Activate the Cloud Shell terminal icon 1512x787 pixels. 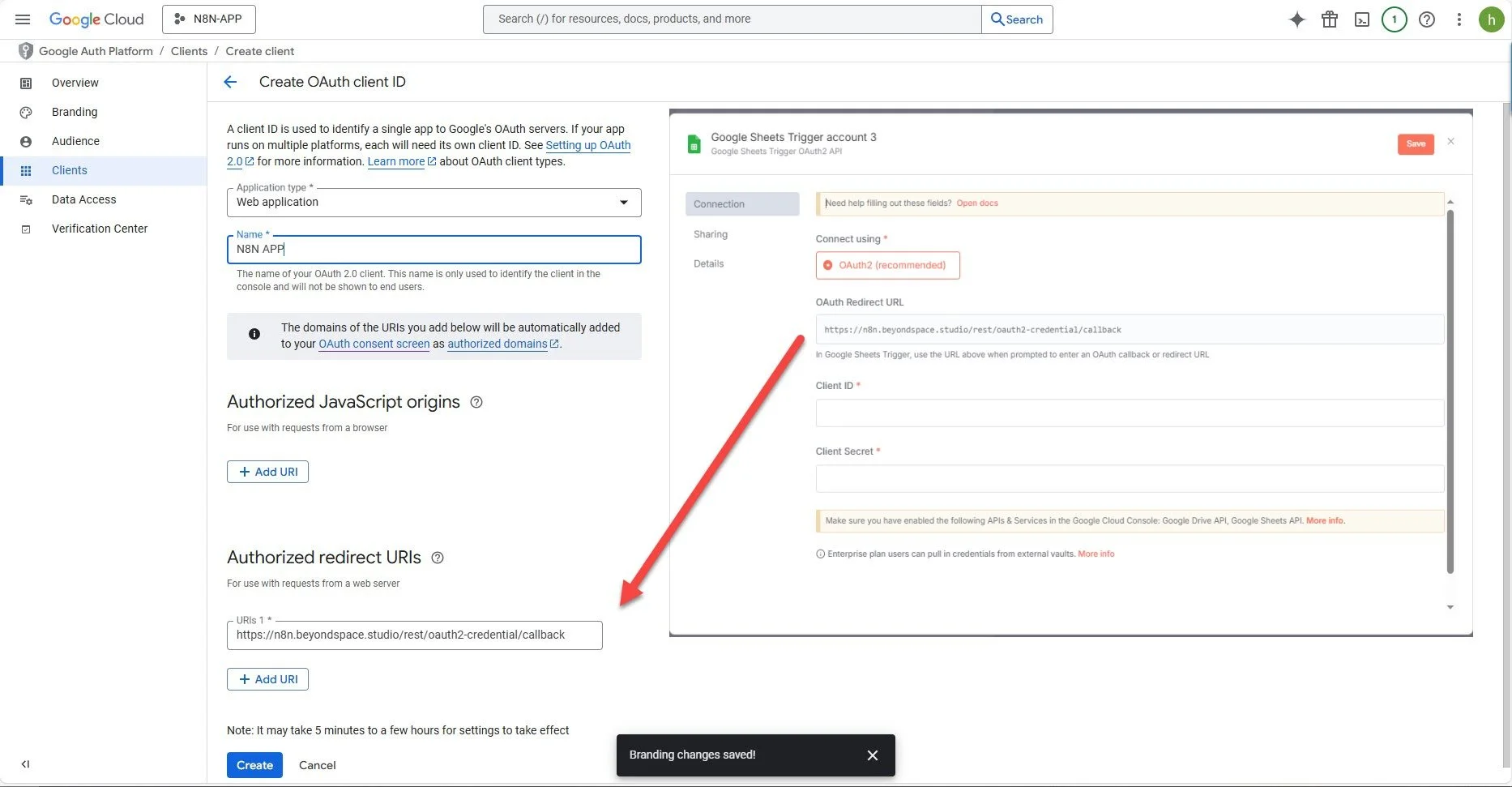click(x=1361, y=19)
